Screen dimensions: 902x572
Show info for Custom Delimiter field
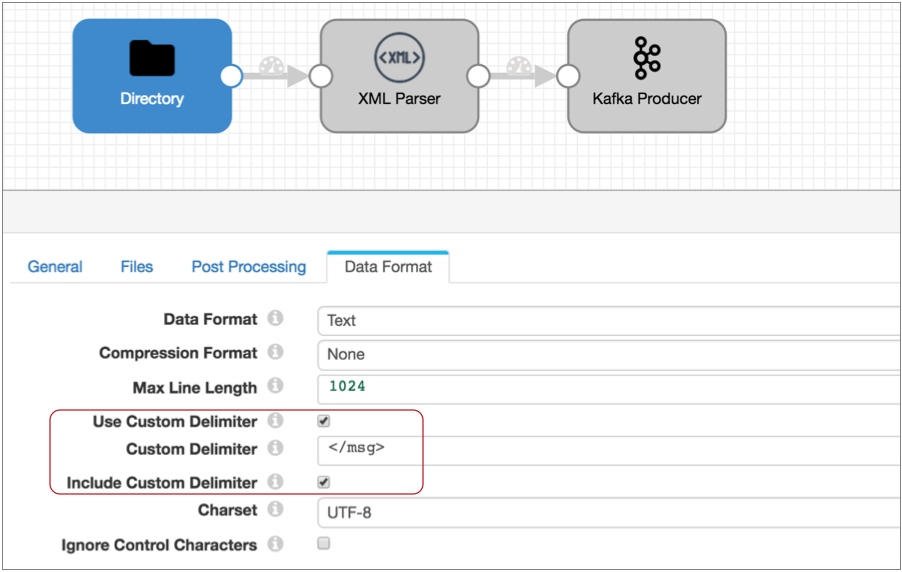coord(275,449)
